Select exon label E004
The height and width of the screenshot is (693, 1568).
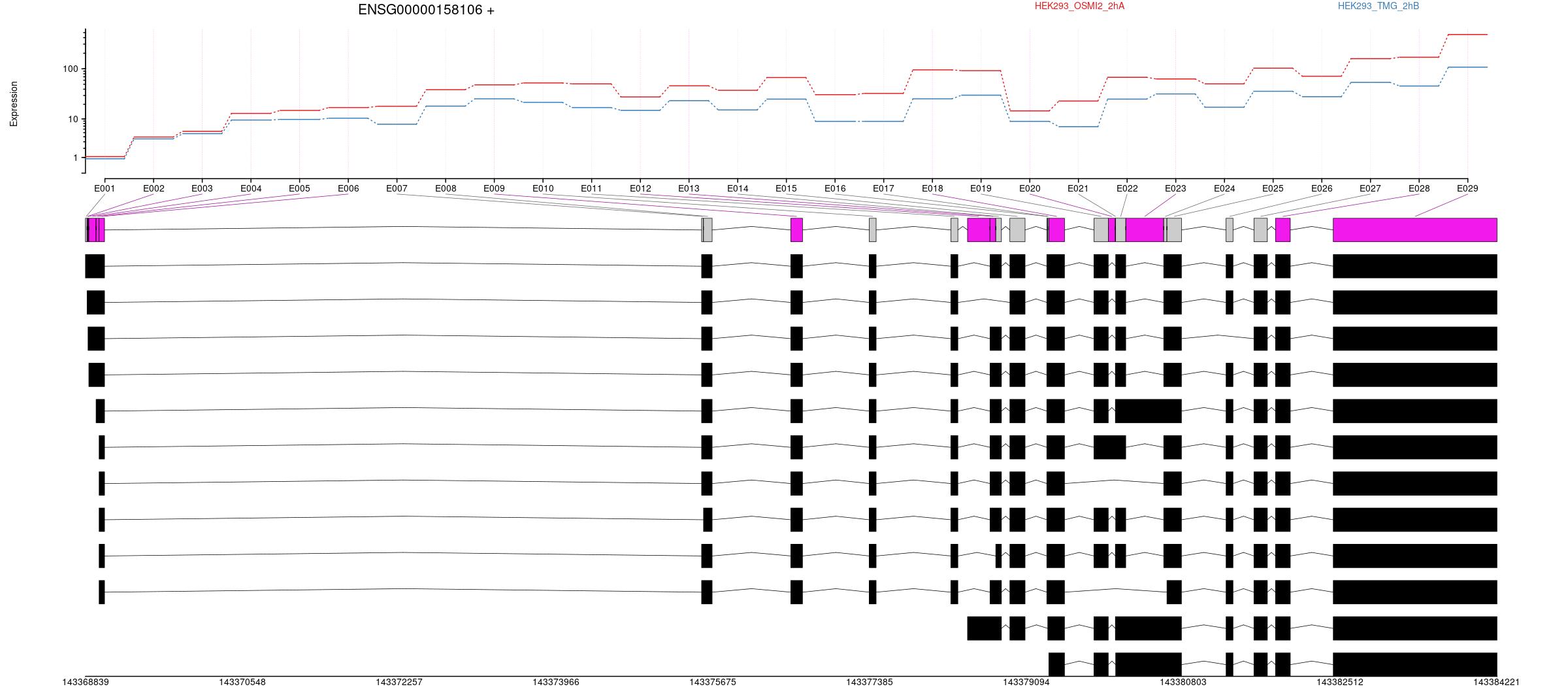(x=251, y=188)
